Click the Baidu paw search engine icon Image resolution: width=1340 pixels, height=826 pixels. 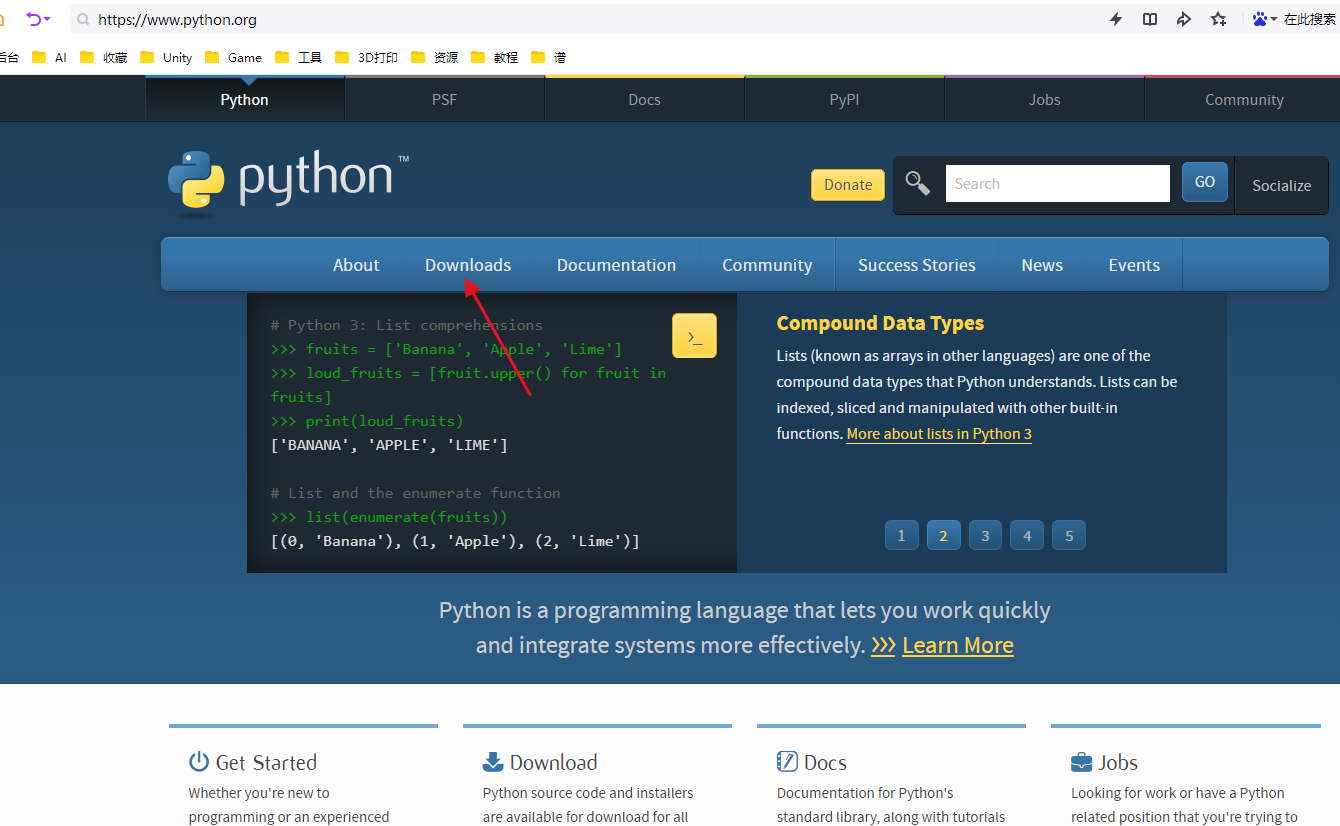1260,19
